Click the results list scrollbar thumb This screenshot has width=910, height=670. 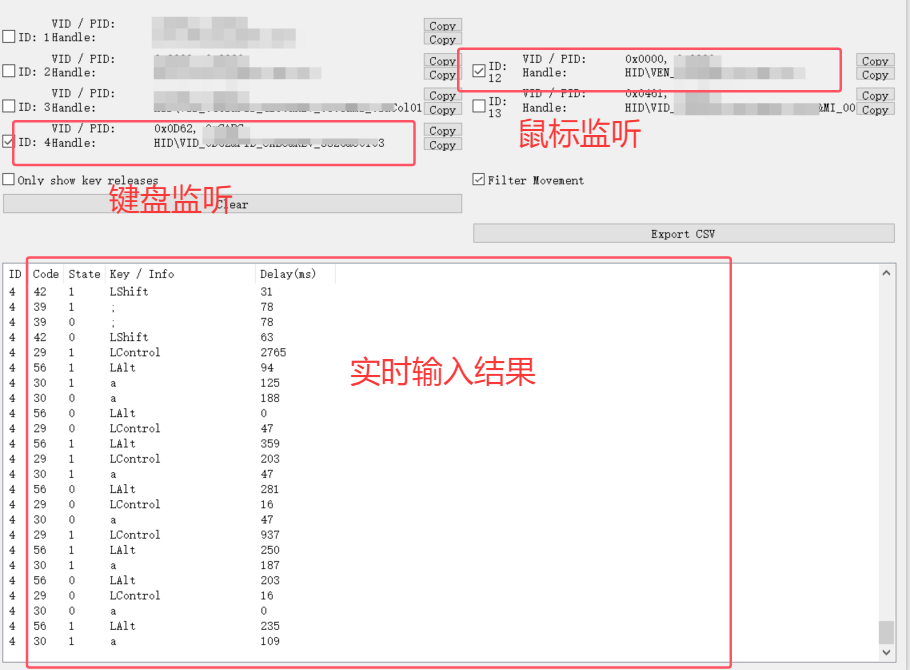click(886, 632)
